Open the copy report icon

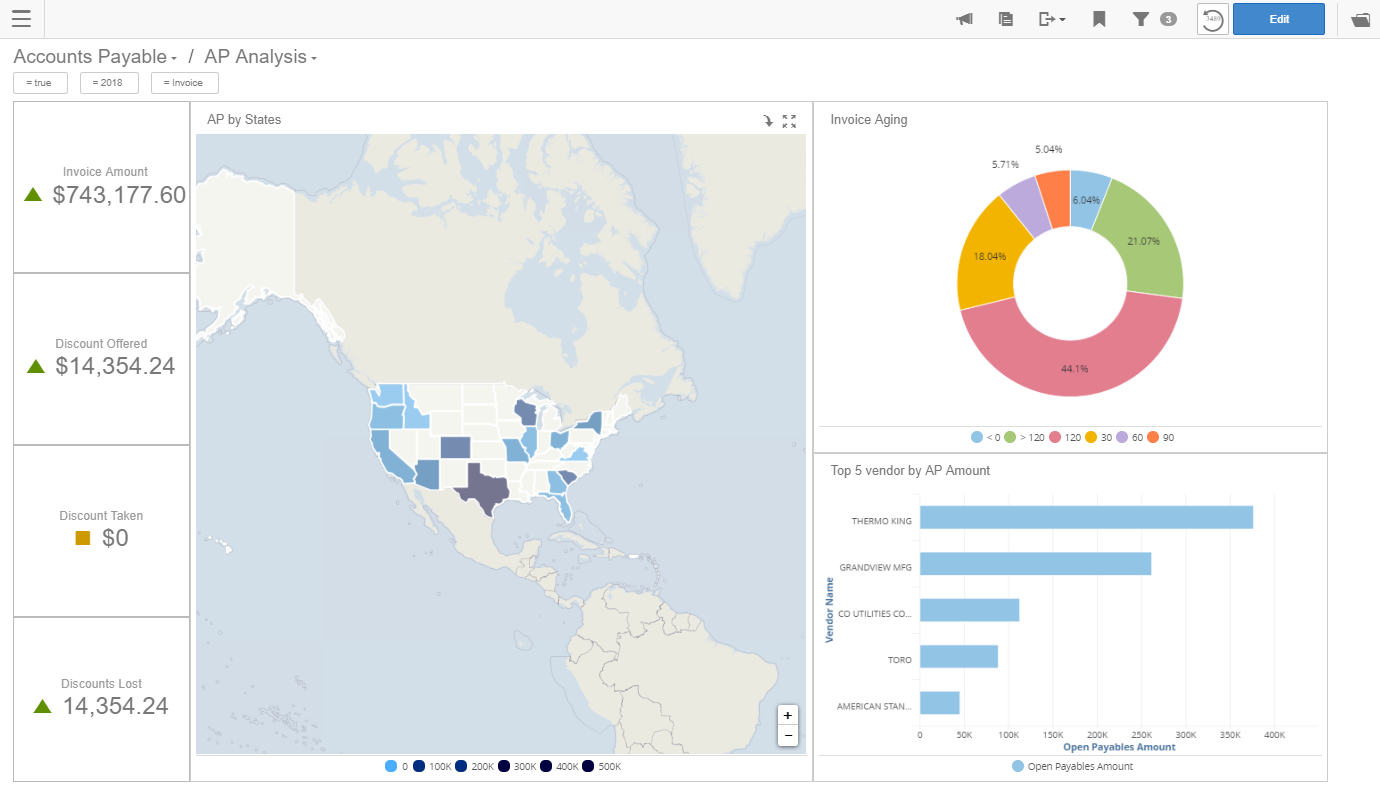tap(1005, 19)
